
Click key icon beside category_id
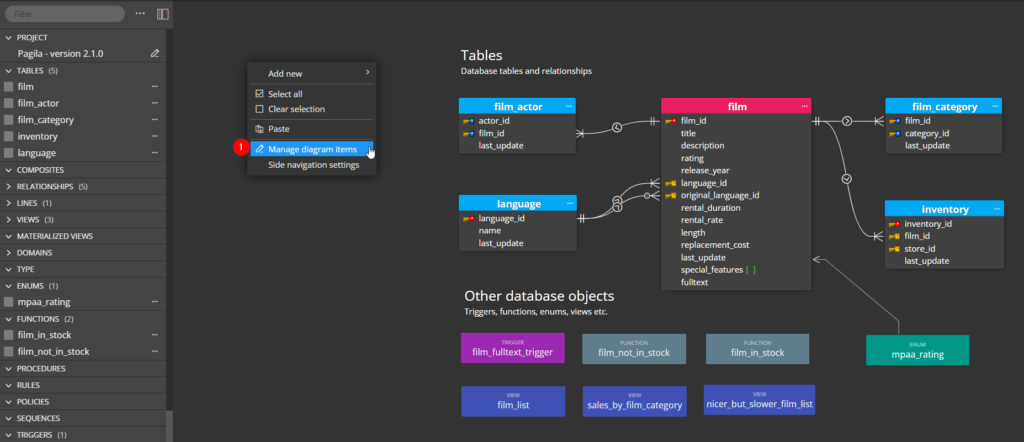[x=894, y=133]
